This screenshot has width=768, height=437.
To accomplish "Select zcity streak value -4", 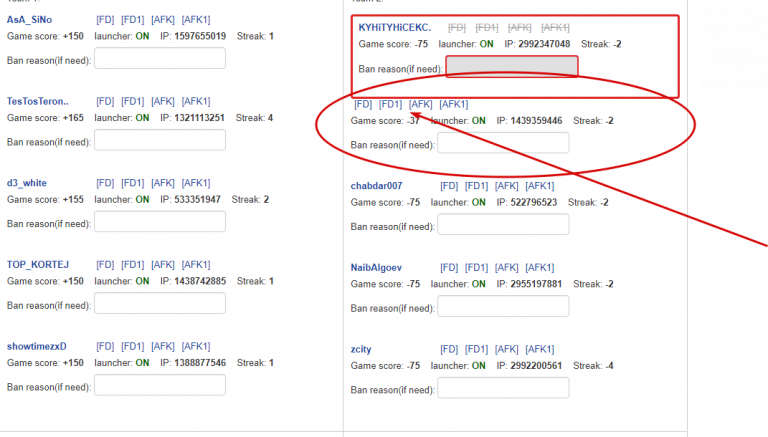I will [x=609, y=366].
